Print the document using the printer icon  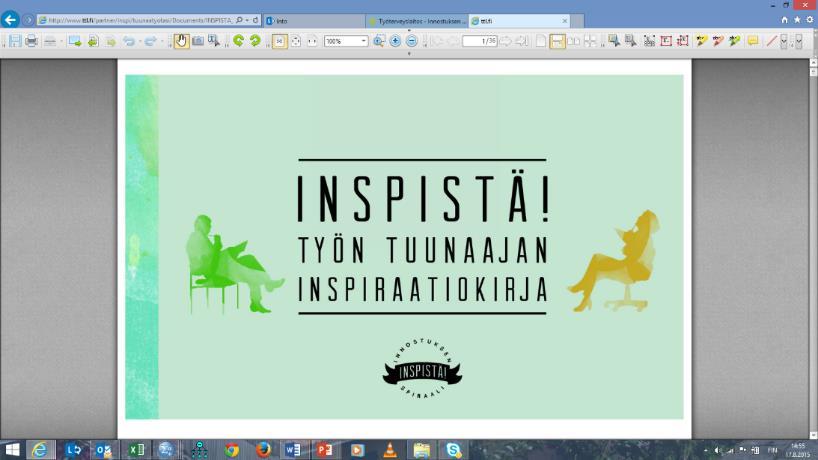[31, 41]
